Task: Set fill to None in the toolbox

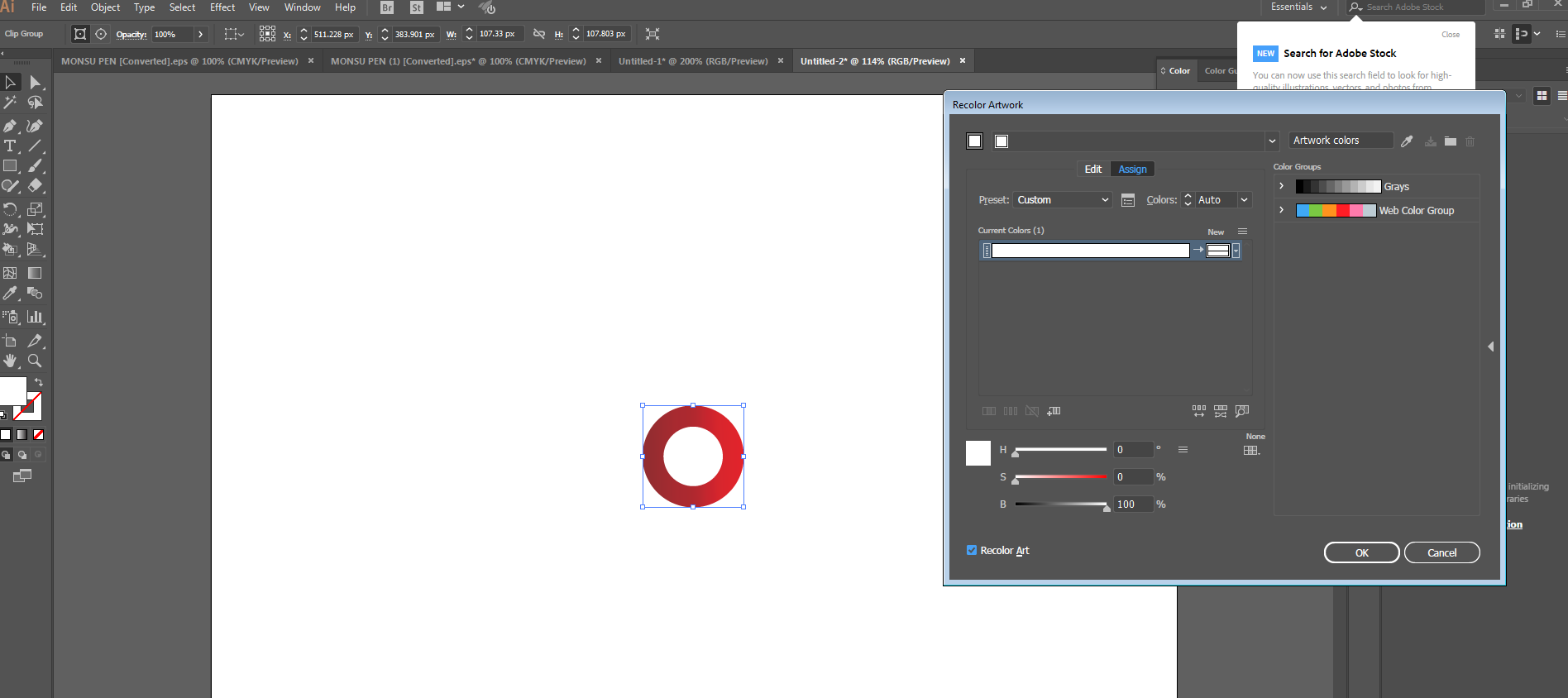Action: tap(38, 434)
